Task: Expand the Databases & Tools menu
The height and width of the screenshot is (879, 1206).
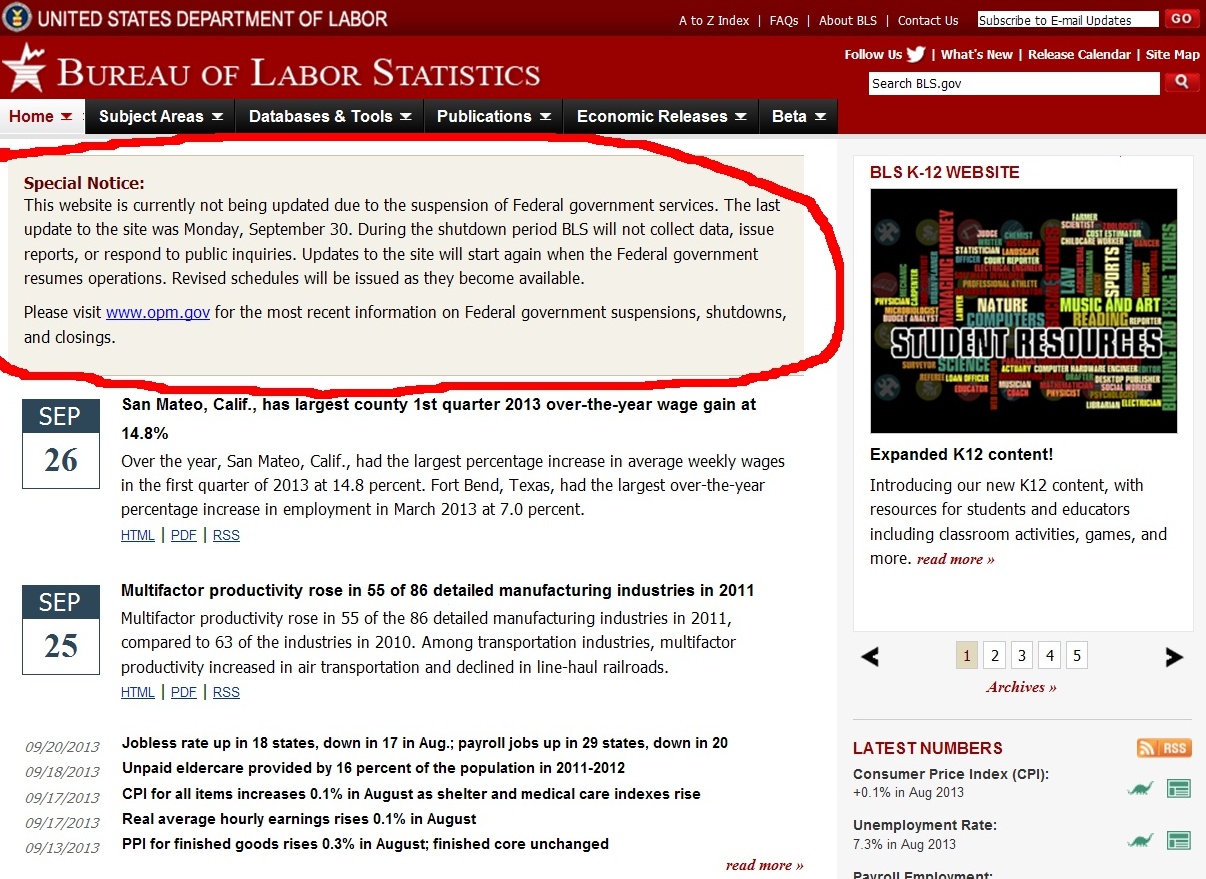Action: (330, 116)
